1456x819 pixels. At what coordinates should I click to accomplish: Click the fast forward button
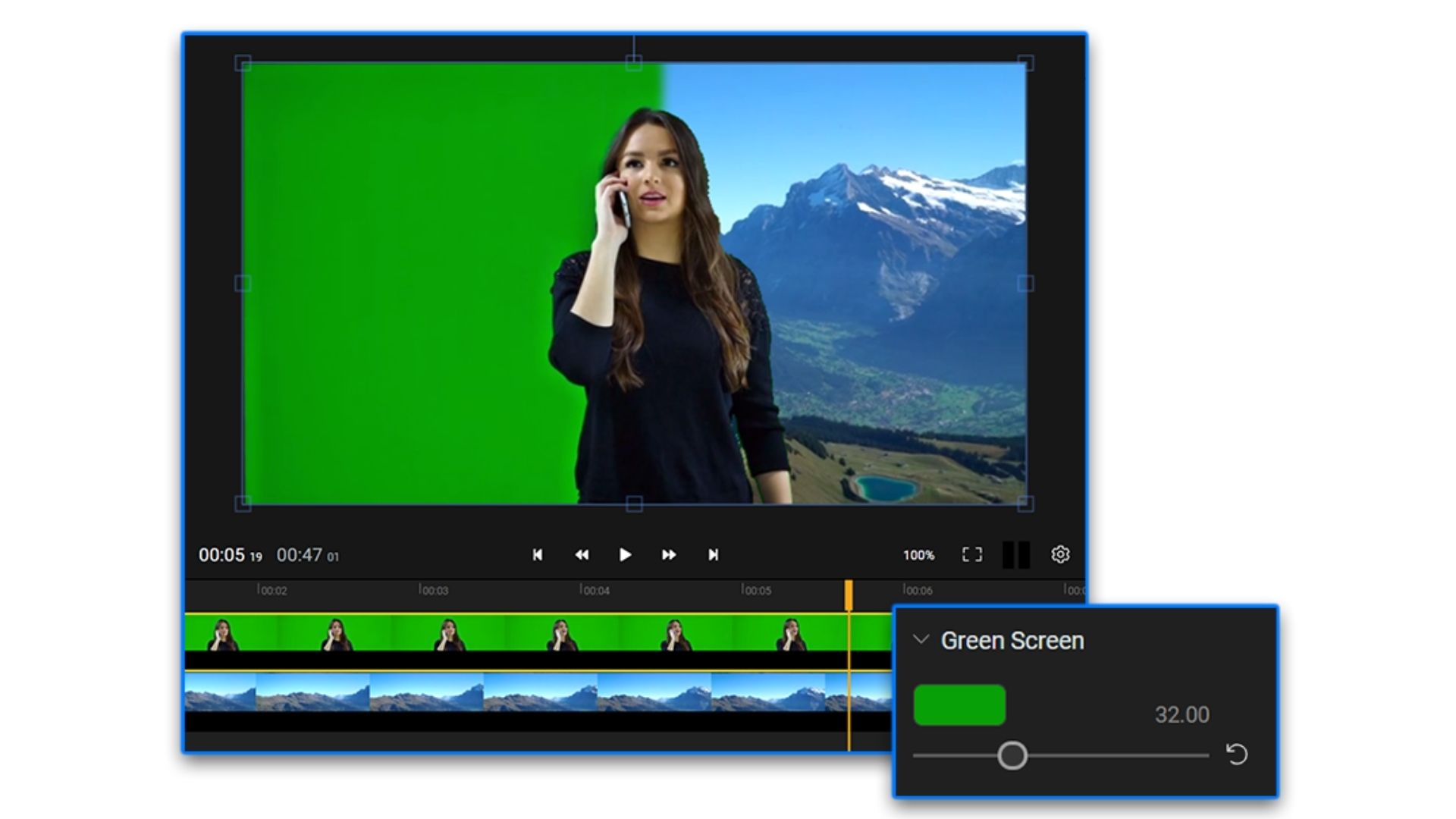(x=668, y=555)
